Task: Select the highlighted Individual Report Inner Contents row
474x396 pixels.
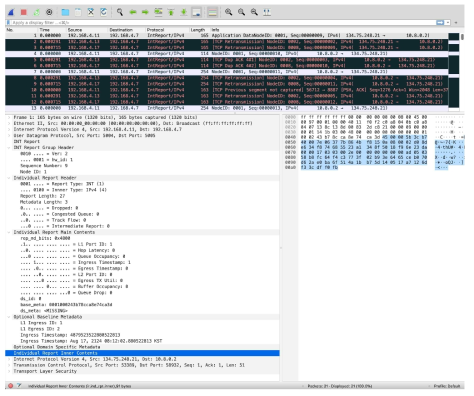Action: tap(142, 353)
